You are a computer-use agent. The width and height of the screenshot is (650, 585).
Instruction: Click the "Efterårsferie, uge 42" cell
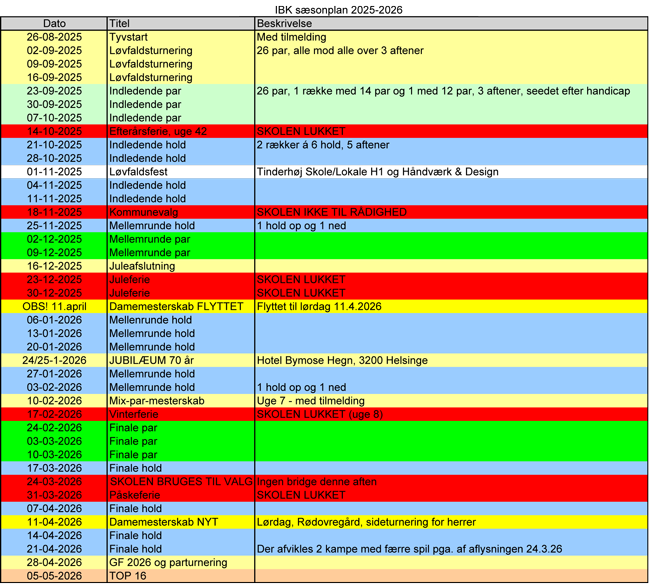pos(158,131)
